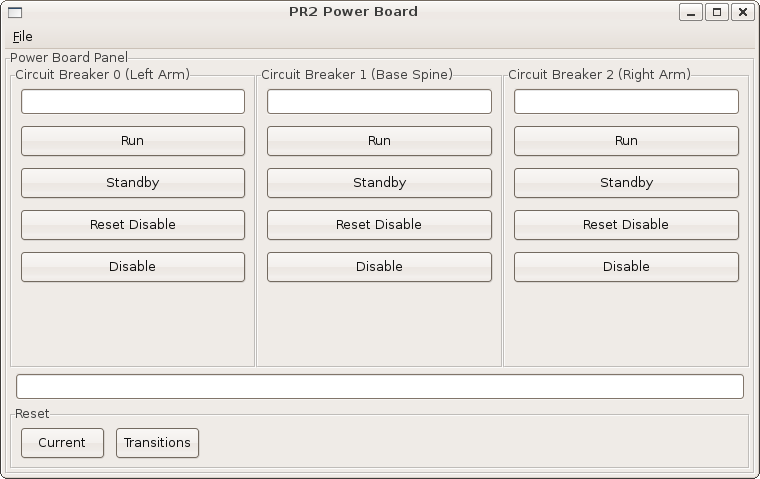This screenshot has width=760, height=479.
Task: Set Right Arm breaker to Standby
Action: click(x=626, y=183)
